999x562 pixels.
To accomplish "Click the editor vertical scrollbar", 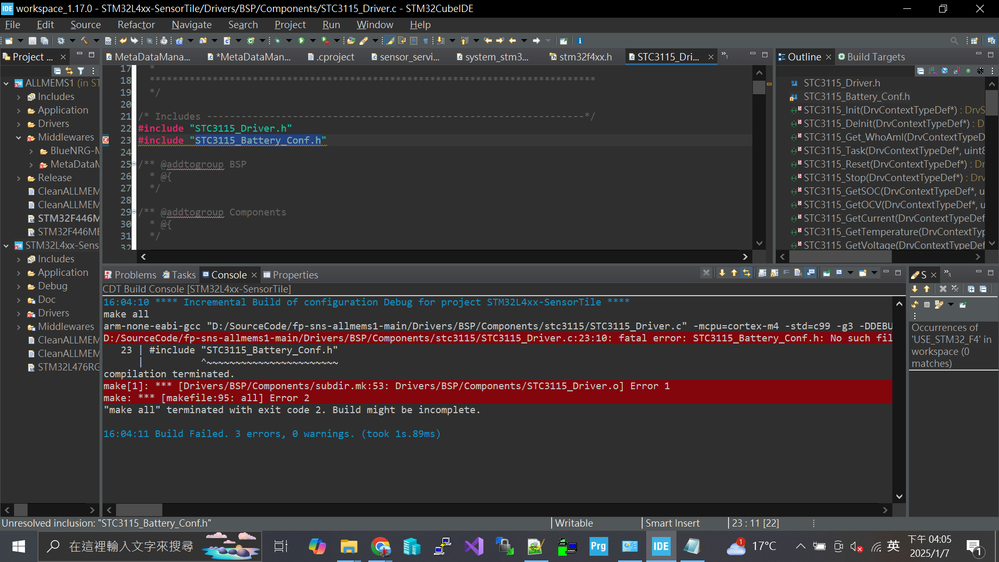I will tap(759, 156).
